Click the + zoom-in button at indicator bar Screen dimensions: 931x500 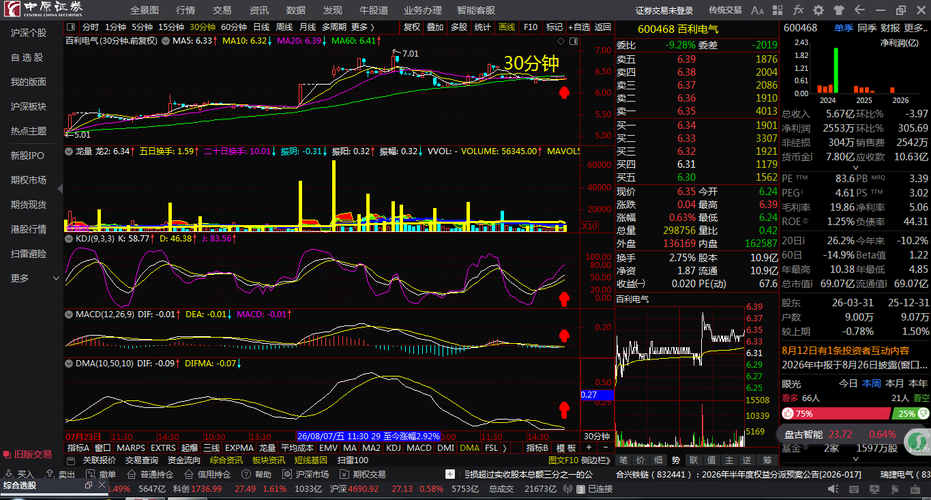pos(589,448)
